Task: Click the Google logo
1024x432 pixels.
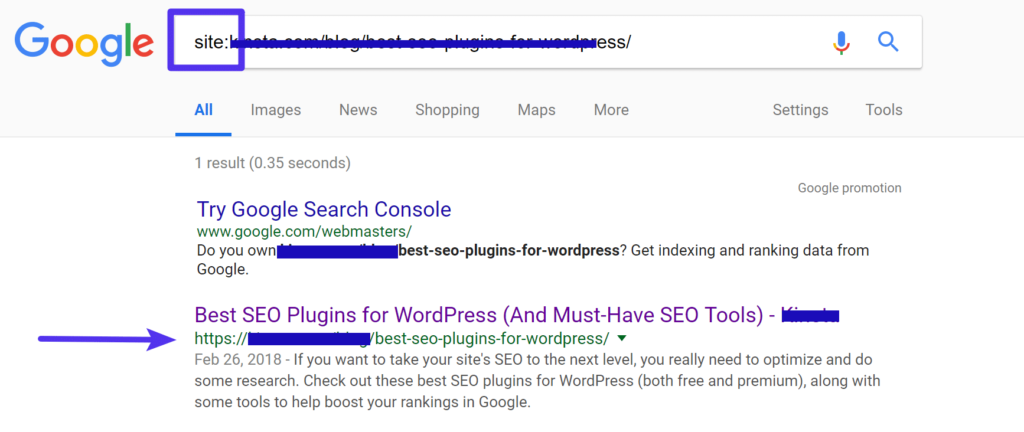Action: point(83,42)
